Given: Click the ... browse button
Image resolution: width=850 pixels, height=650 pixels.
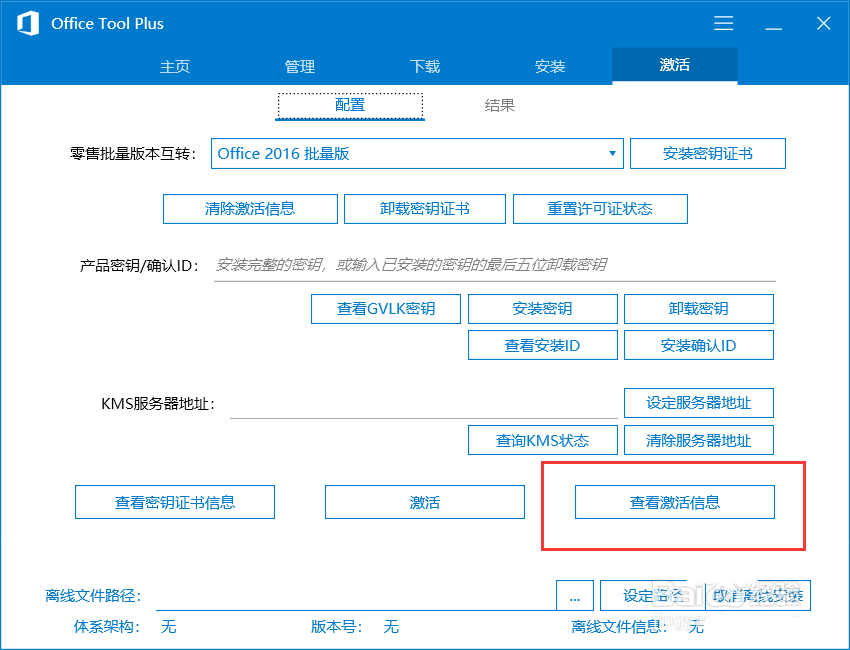Looking at the screenshot, I should (575, 596).
